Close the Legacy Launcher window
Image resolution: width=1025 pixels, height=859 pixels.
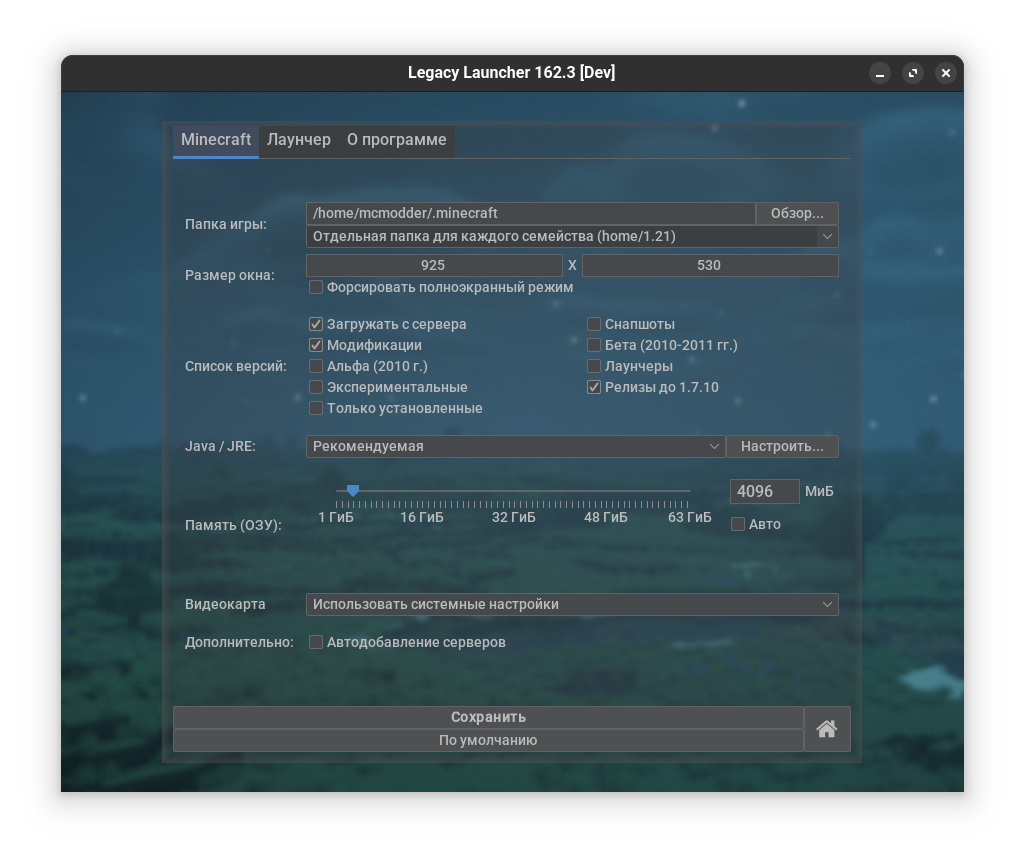945,73
